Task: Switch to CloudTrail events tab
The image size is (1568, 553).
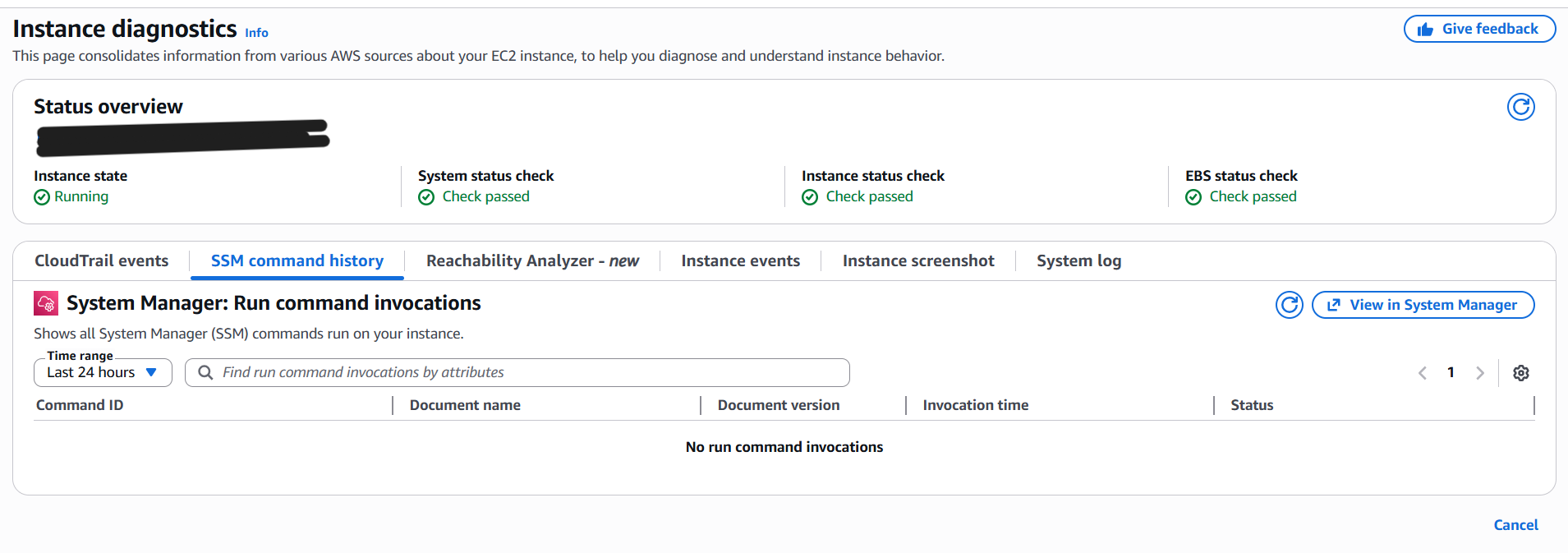Action: tap(102, 260)
